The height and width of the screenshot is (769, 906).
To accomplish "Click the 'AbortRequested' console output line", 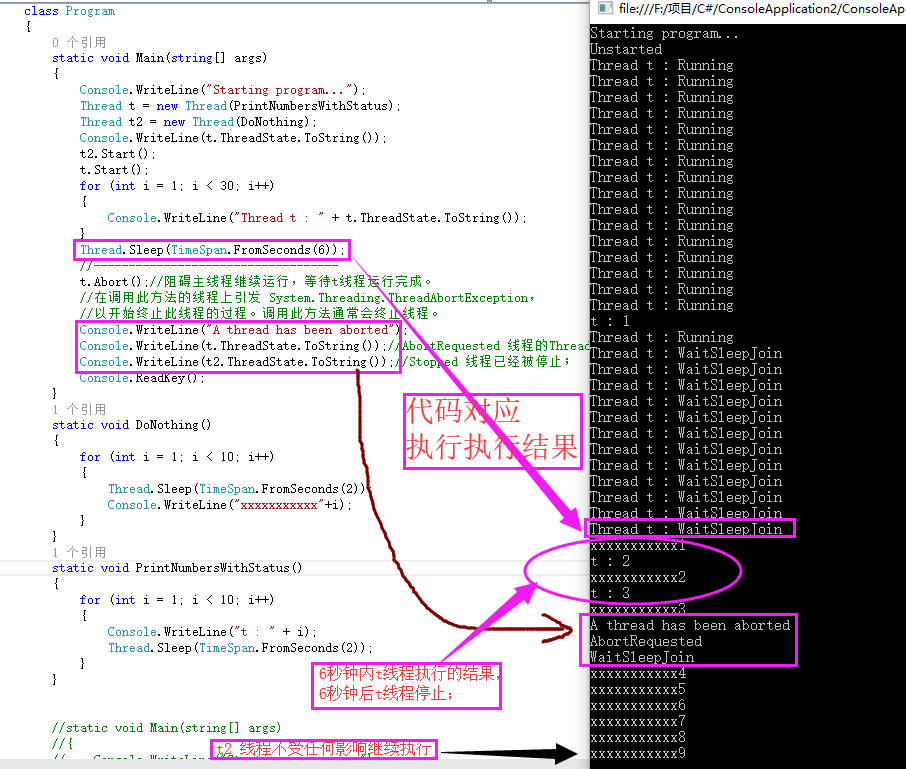I will point(646,641).
